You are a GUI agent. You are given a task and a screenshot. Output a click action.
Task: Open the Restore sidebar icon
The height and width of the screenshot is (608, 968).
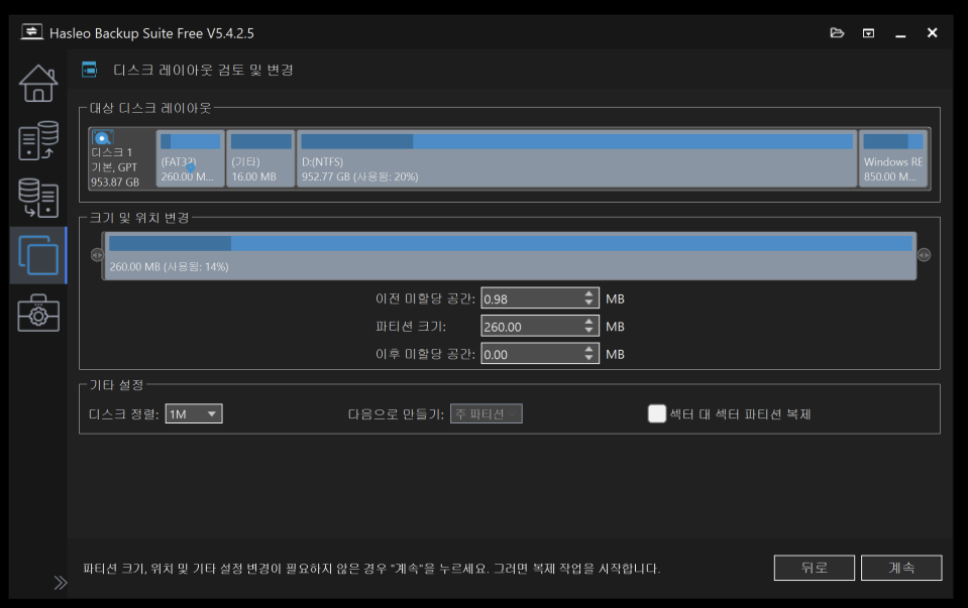pyautogui.click(x=38, y=198)
